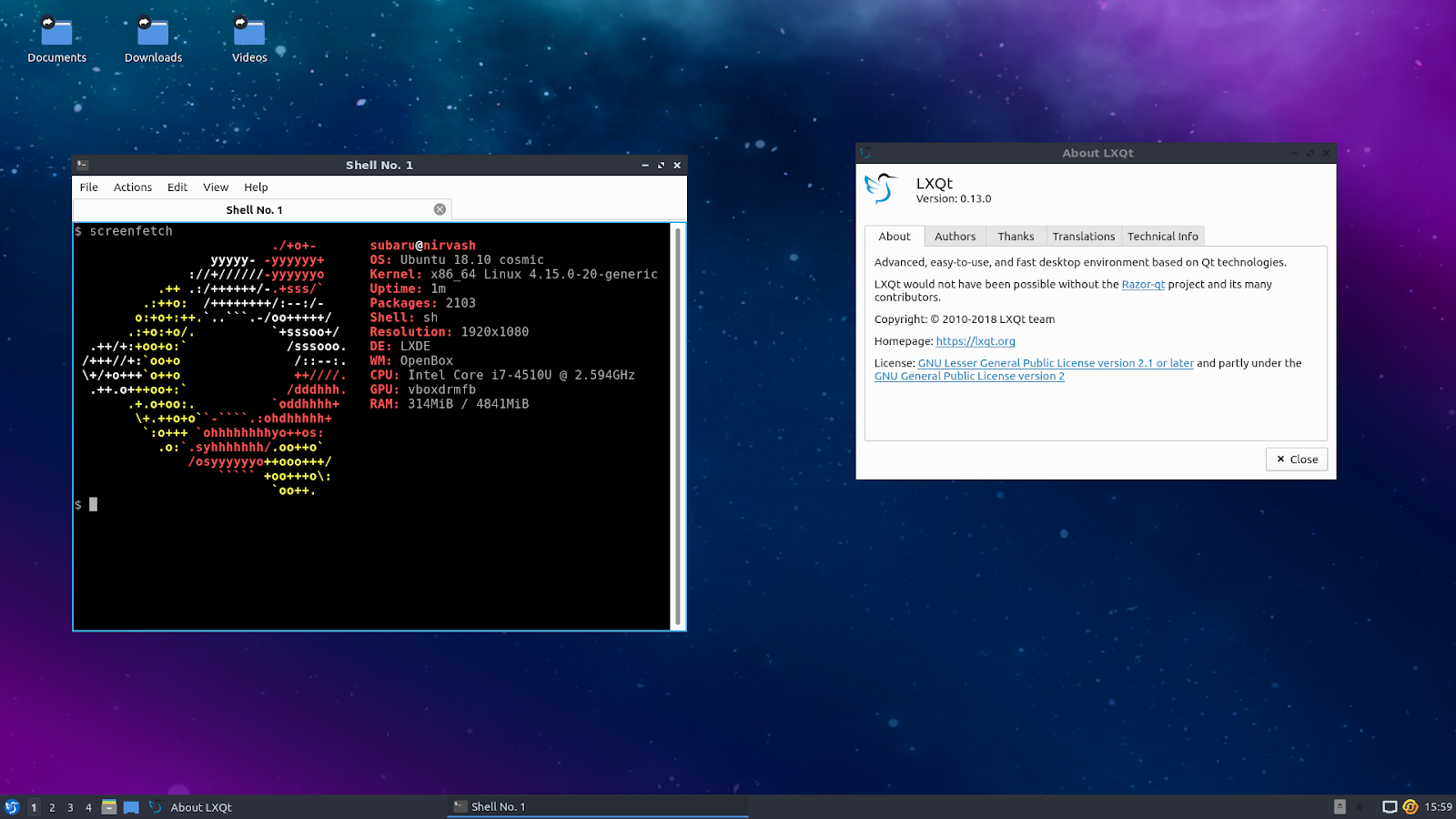The width and height of the screenshot is (1456, 819).
Task: Open the Actions menu in the terminal
Action: [x=133, y=187]
